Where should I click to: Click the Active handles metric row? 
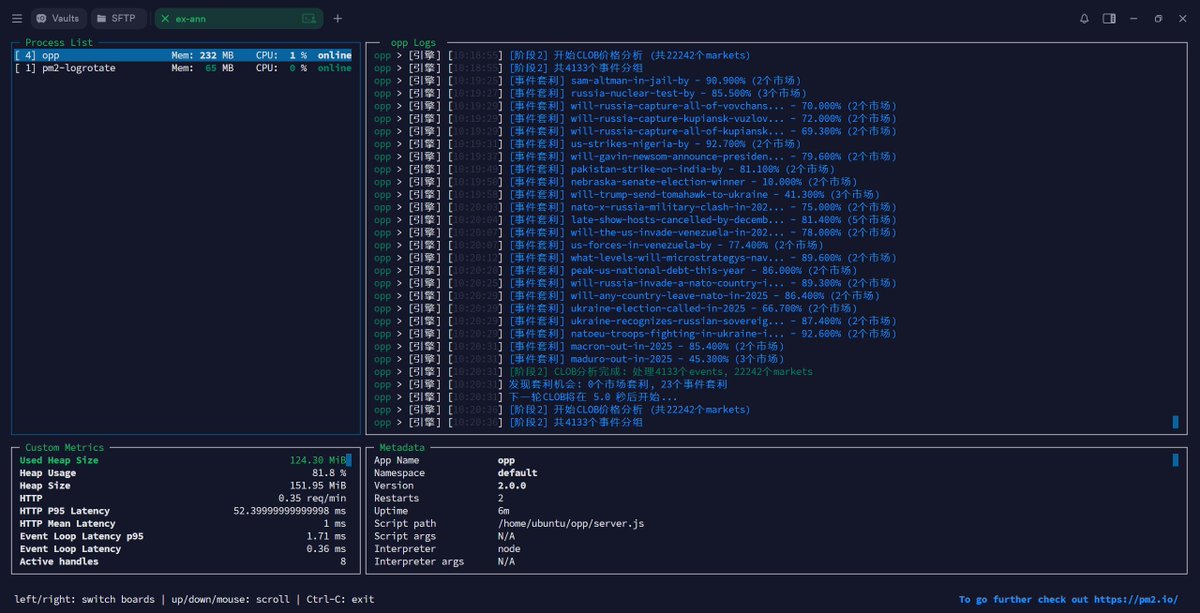183,562
